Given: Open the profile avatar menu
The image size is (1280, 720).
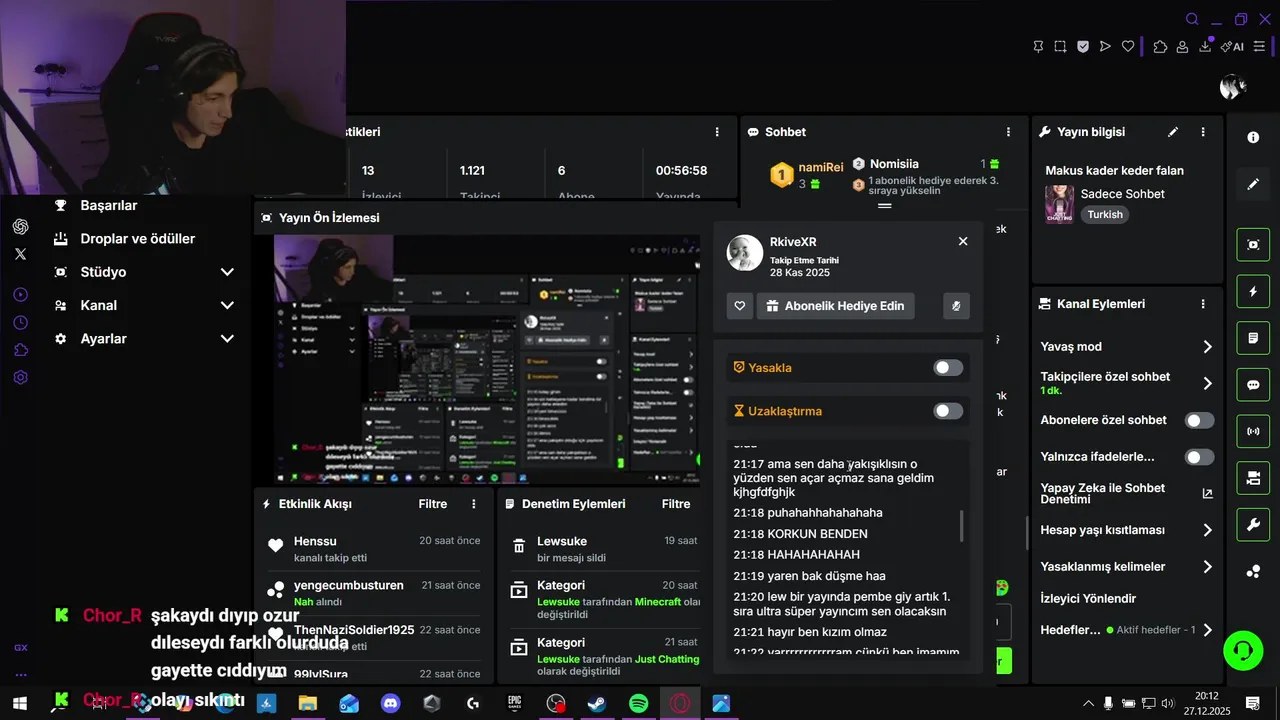Looking at the screenshot, I should pyautogui.click(x=1232, y=87).
